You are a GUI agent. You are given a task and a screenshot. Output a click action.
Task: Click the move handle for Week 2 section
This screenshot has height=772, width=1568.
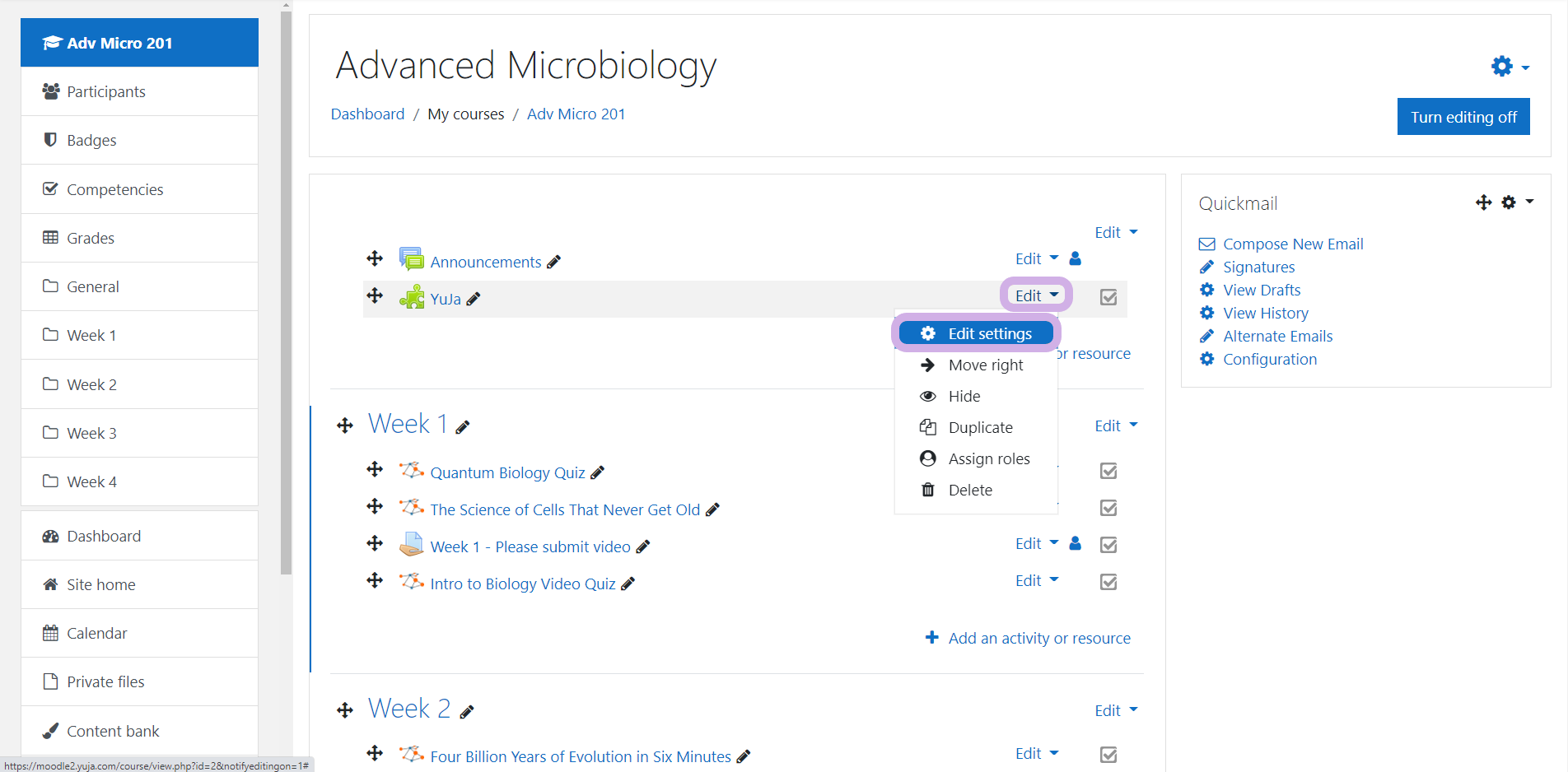345,710
